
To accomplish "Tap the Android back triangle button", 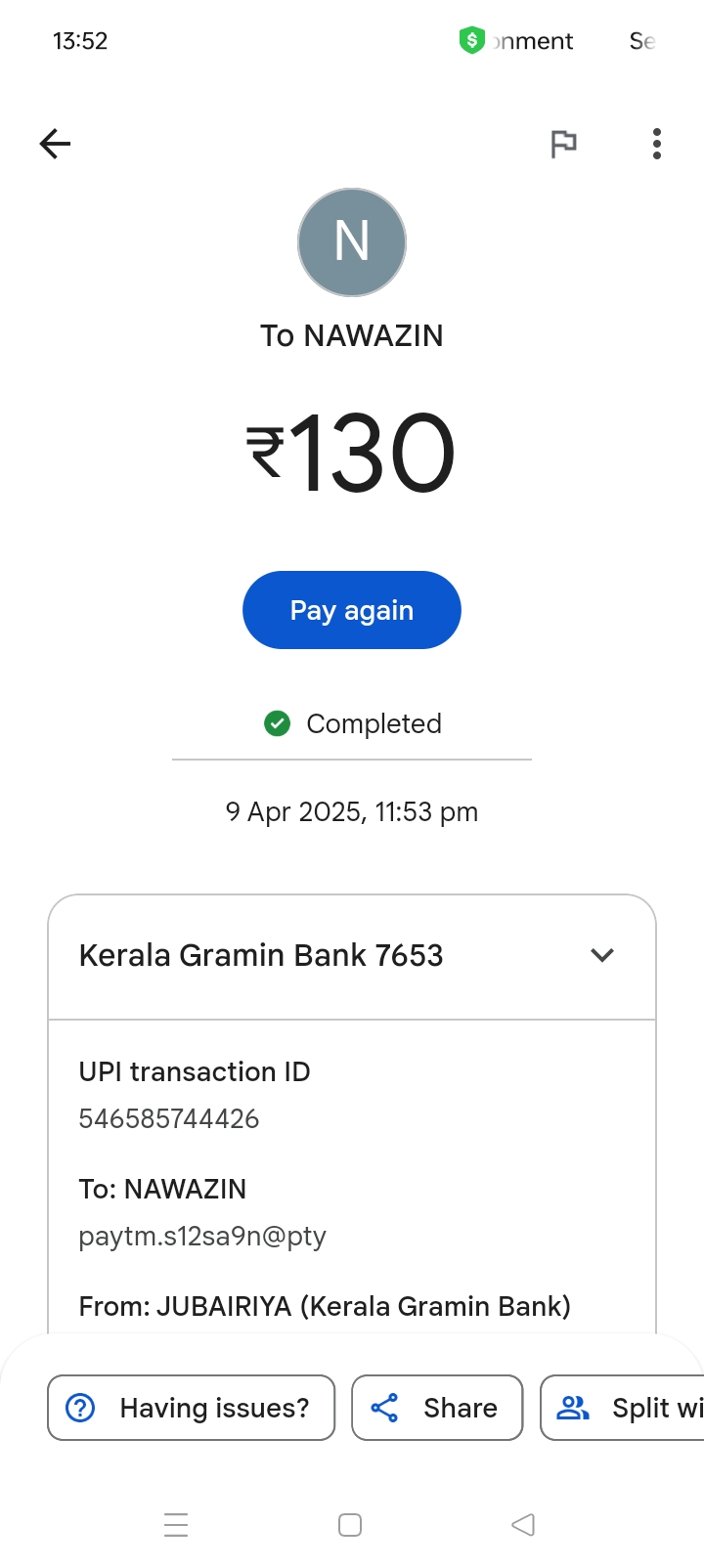I will [x=523, y=1525].
